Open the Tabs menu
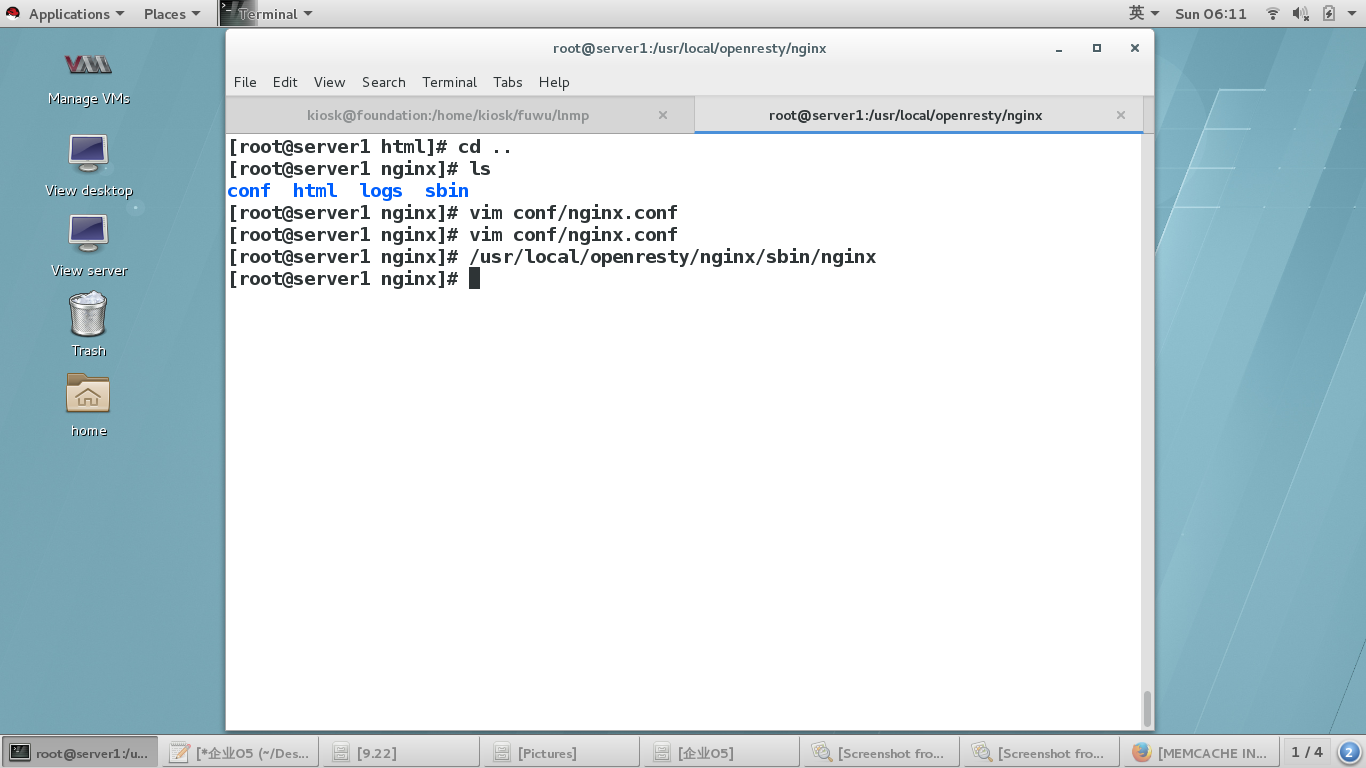Viewport: 1366px width, 768px height. click(x=508, y=82)
